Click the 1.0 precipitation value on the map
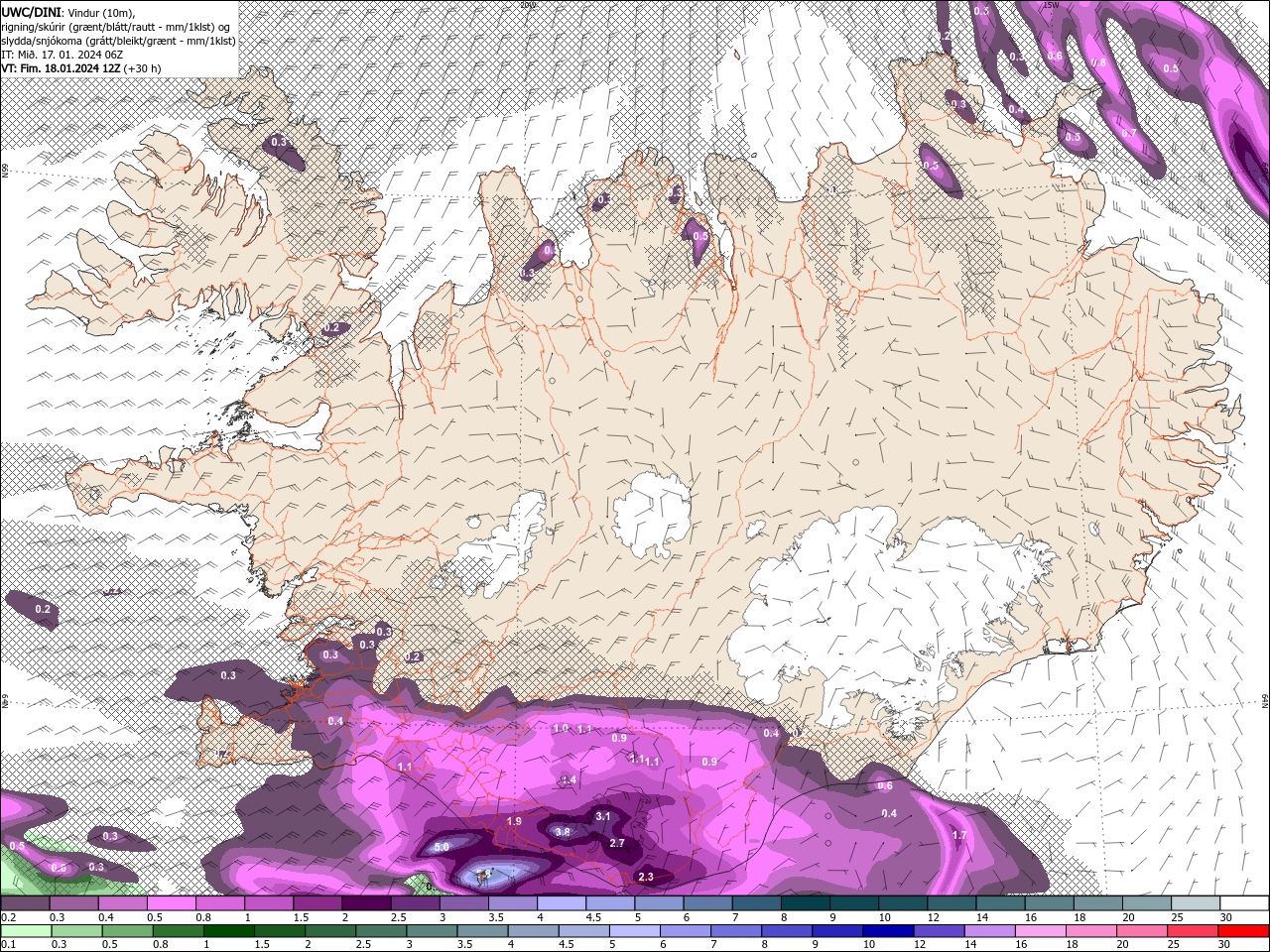The width and height of the screenshot is (1270, 952). pos(561,728)
